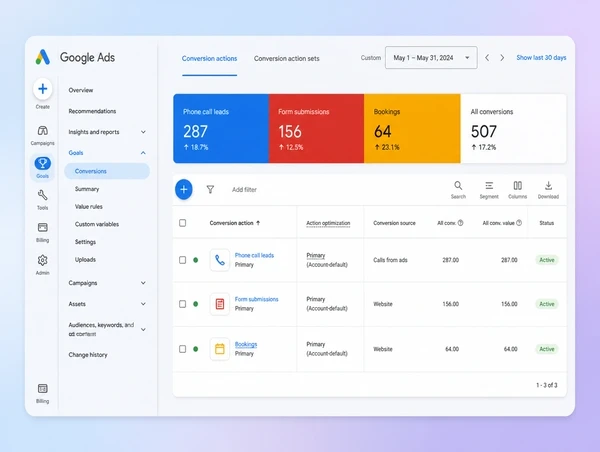Open the Admin gear icon
This screenshot has height=452, width=600.
tap(42, 260)
